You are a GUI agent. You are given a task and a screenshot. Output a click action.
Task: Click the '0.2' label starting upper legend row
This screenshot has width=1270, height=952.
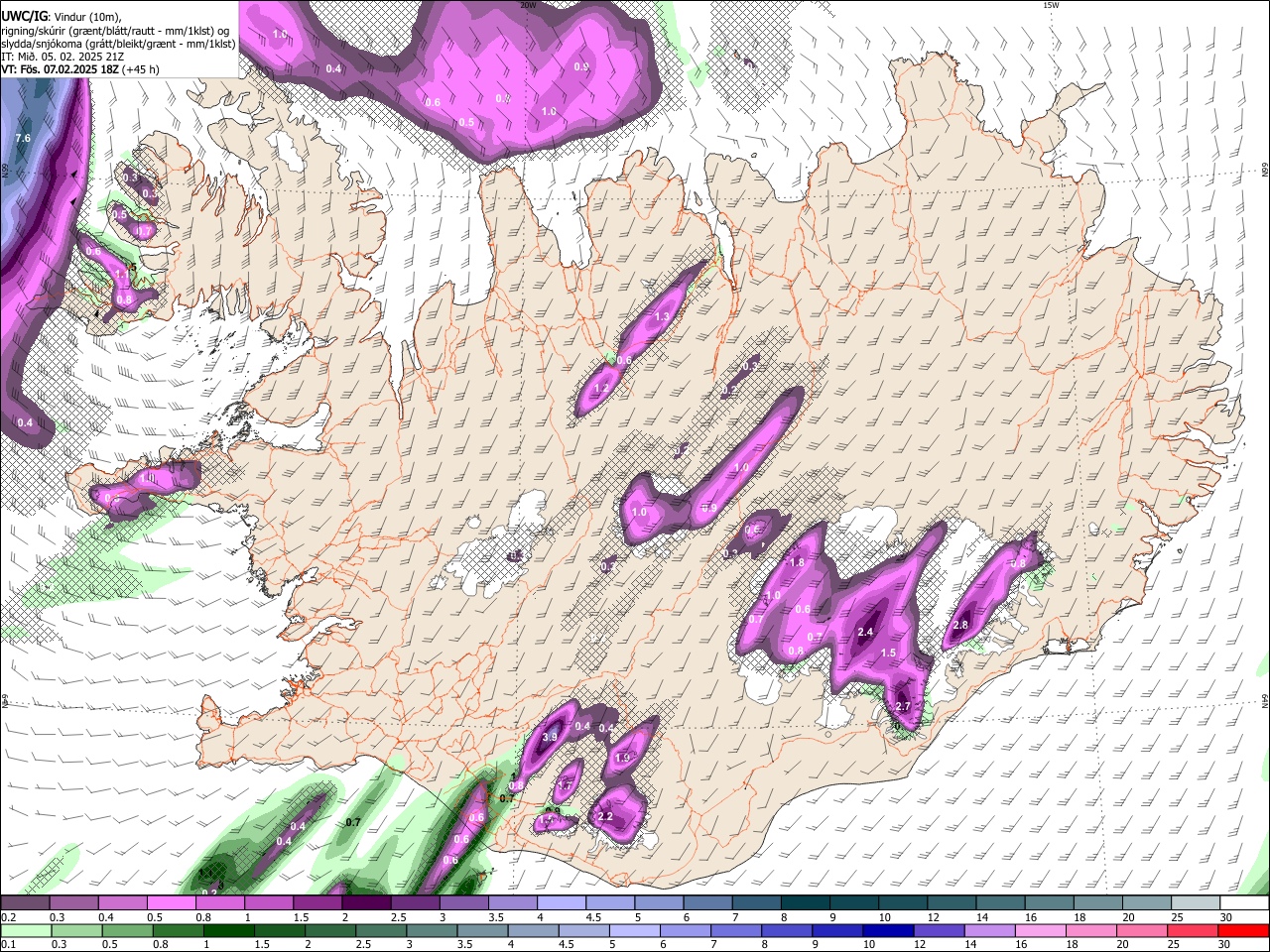(9, 917)
